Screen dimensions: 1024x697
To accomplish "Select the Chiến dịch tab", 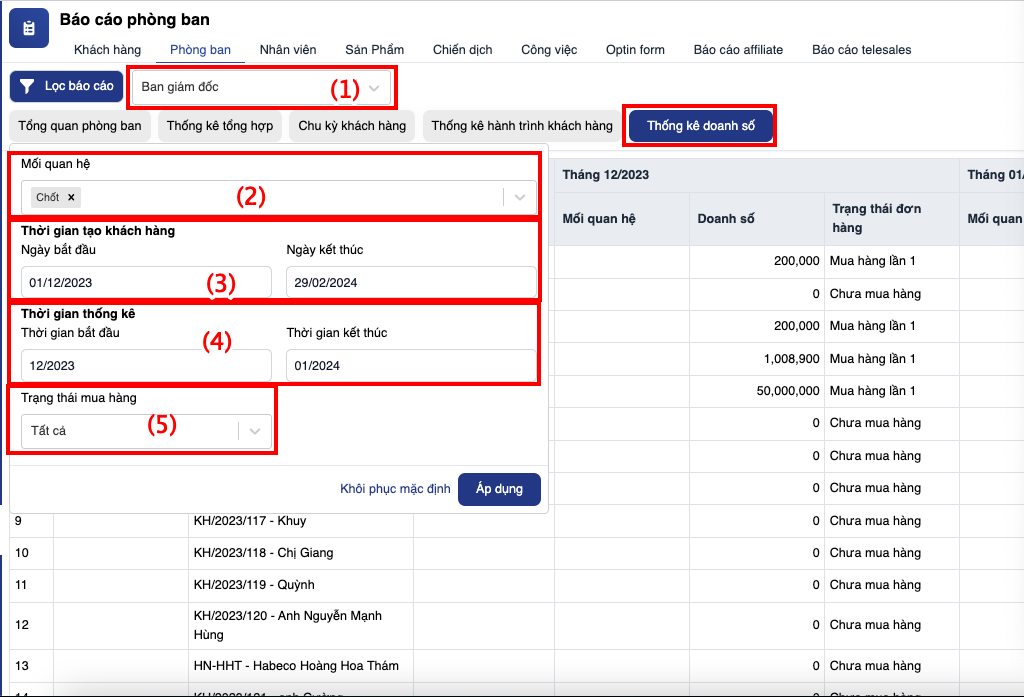I will pos(462,50).
